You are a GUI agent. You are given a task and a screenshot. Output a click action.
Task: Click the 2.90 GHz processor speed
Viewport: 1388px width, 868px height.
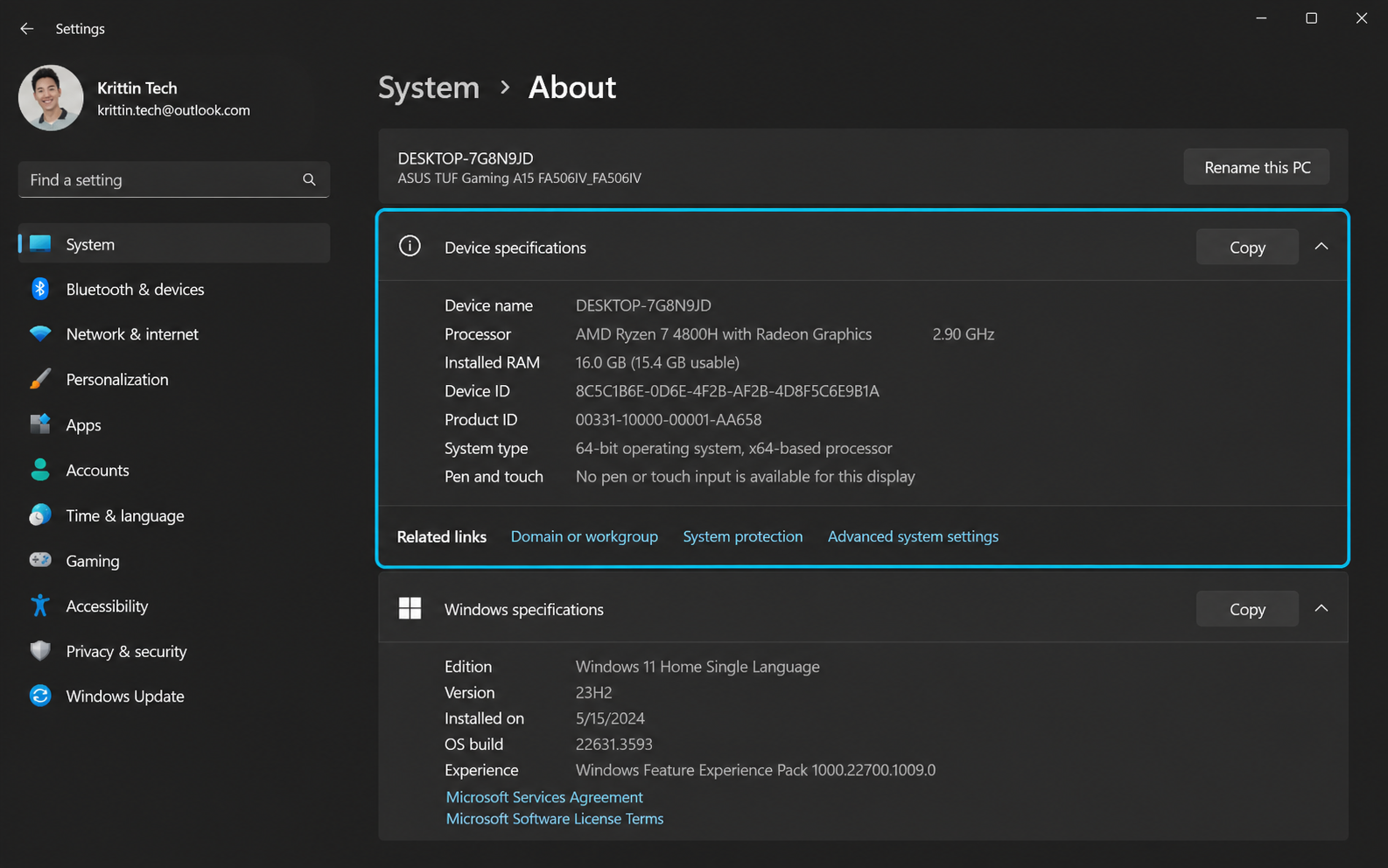pyautogui.click(x=964, y=334)
